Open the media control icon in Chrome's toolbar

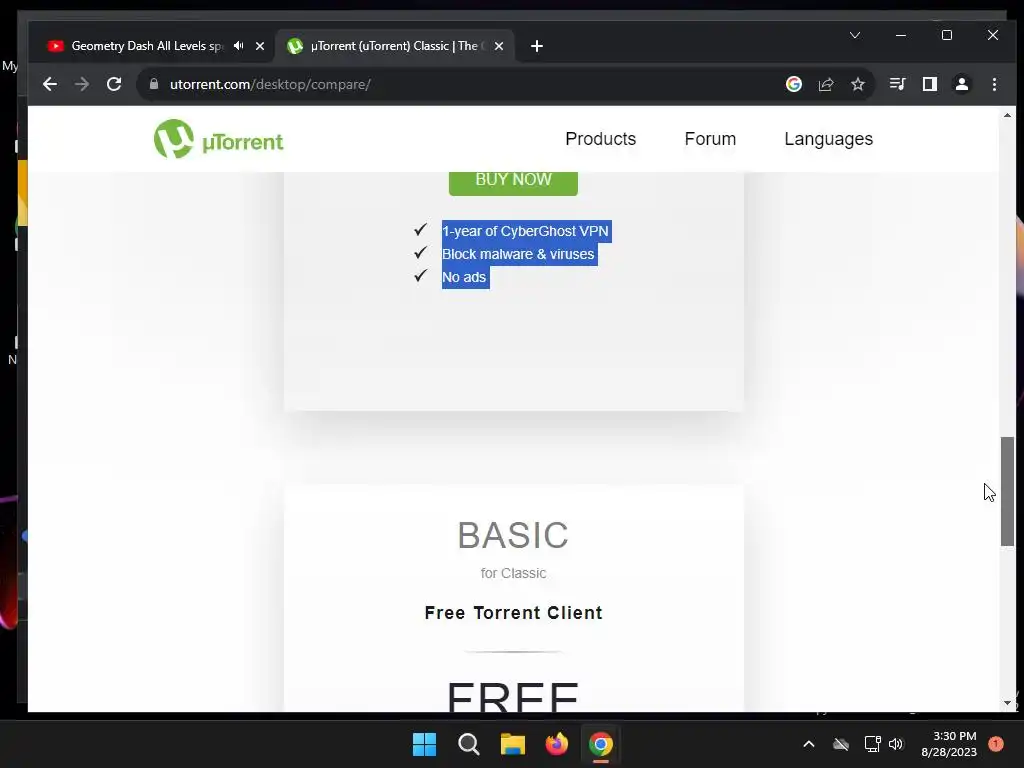[897, 84]
